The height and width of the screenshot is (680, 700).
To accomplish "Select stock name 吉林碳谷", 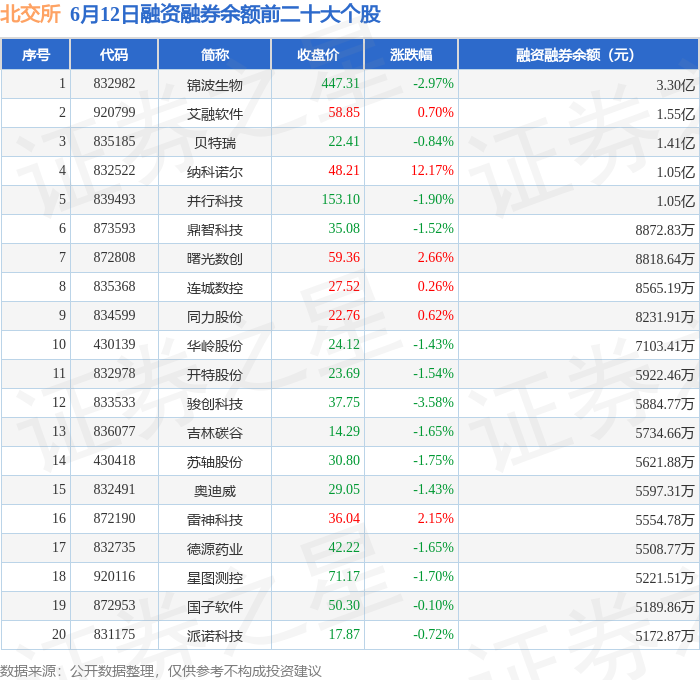I will click(x=215, y=433).
